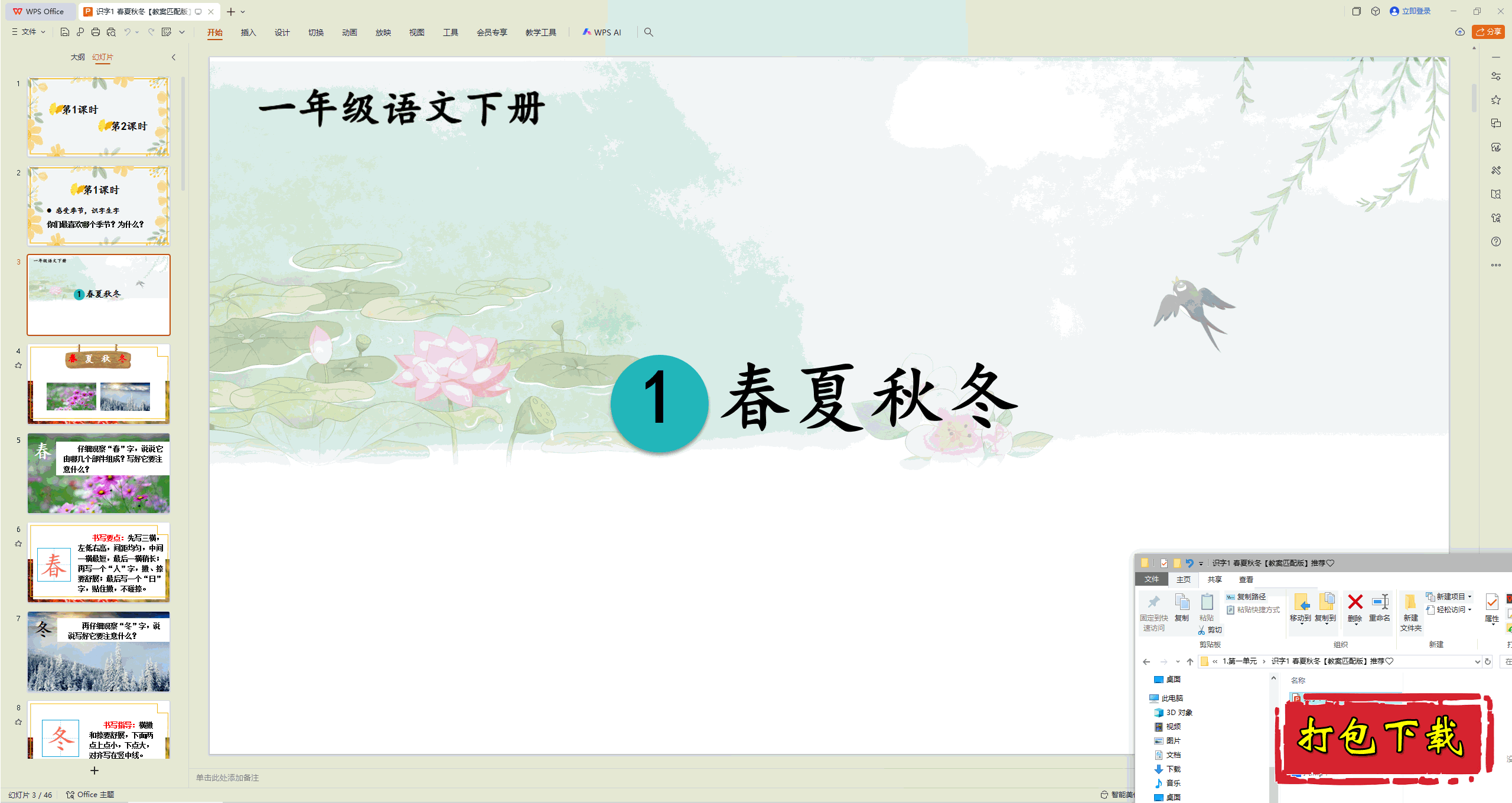Click the orange 分享 share button
1512x803 pixels.
click(x=1488, y=32)
